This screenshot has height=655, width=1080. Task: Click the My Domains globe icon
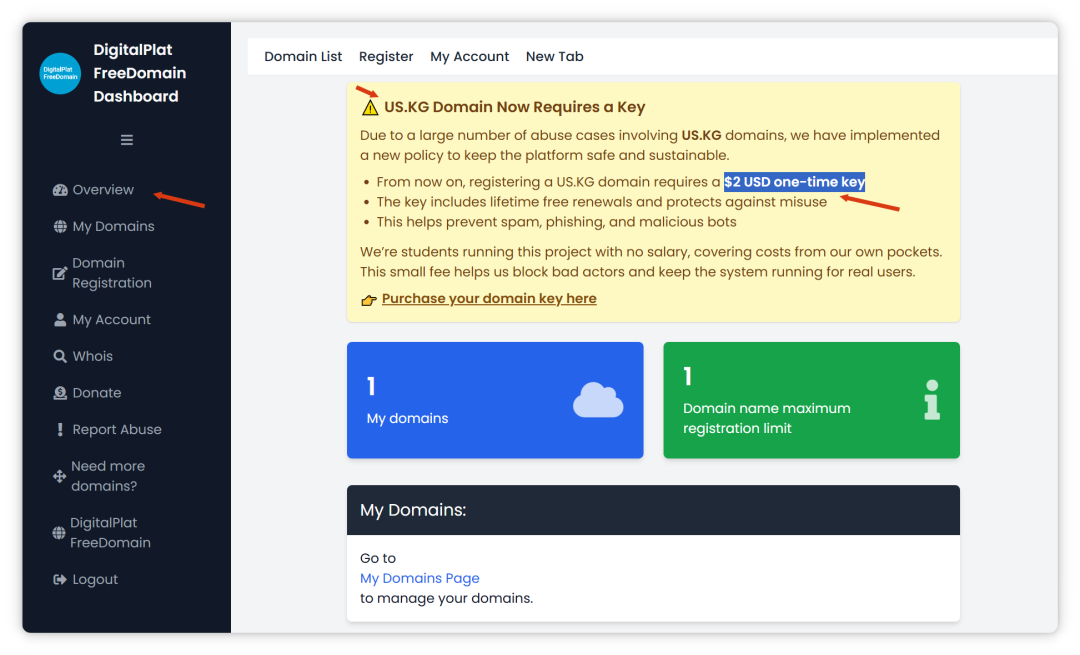click(60, 227)
